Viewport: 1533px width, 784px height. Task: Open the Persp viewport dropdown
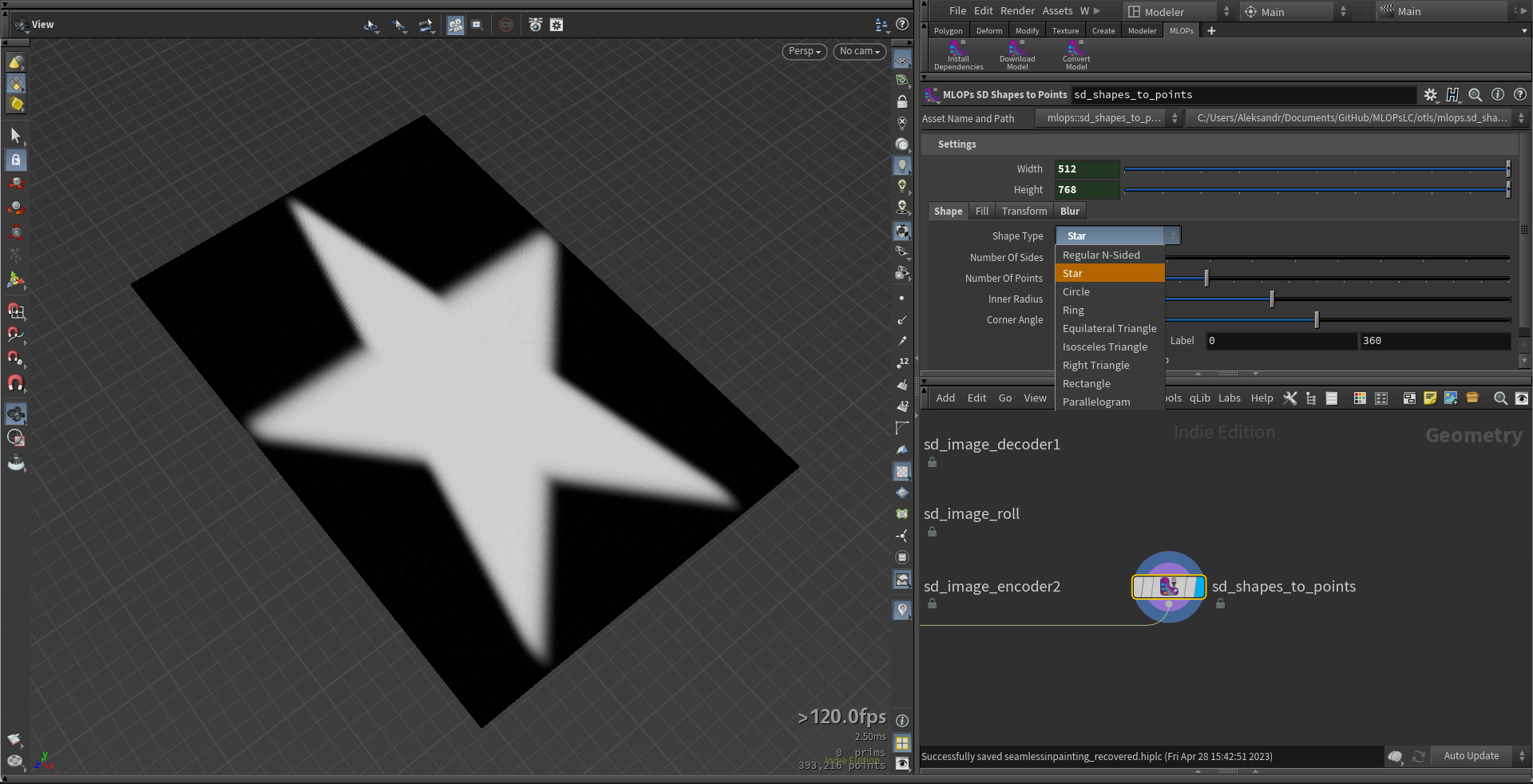804,51
